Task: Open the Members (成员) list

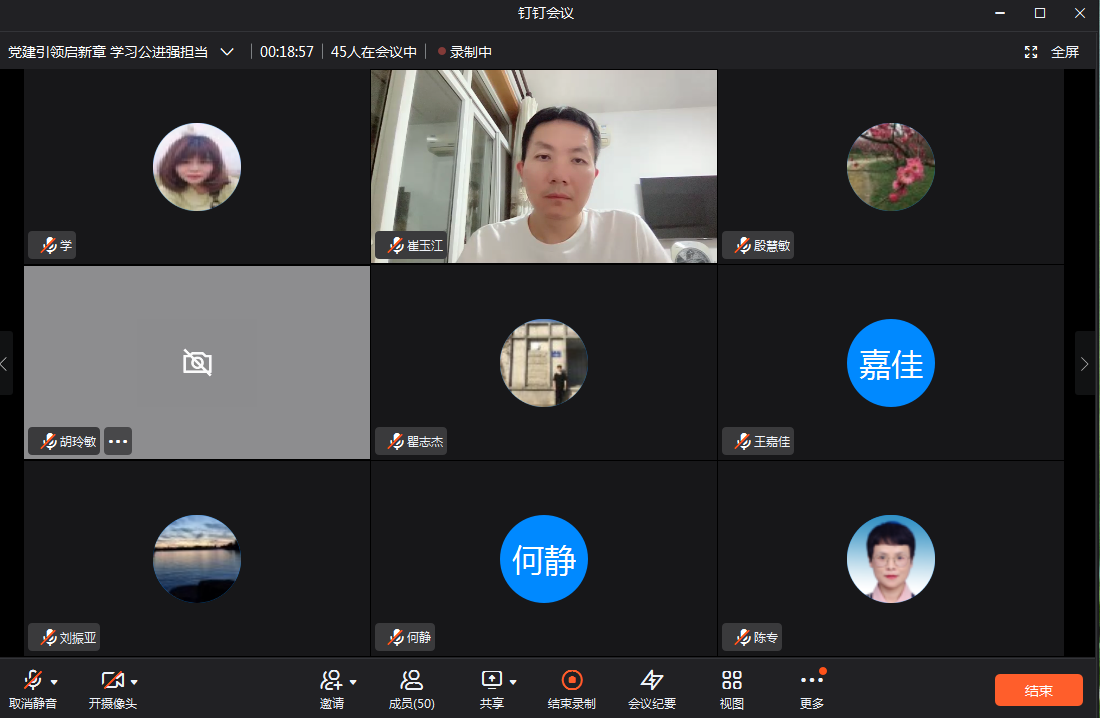Action: click(x=411, y=681)
